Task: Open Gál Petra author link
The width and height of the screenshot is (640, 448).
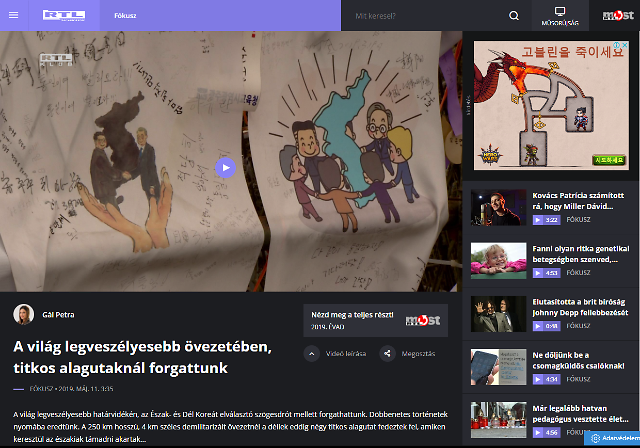Action: pos(58,315)
